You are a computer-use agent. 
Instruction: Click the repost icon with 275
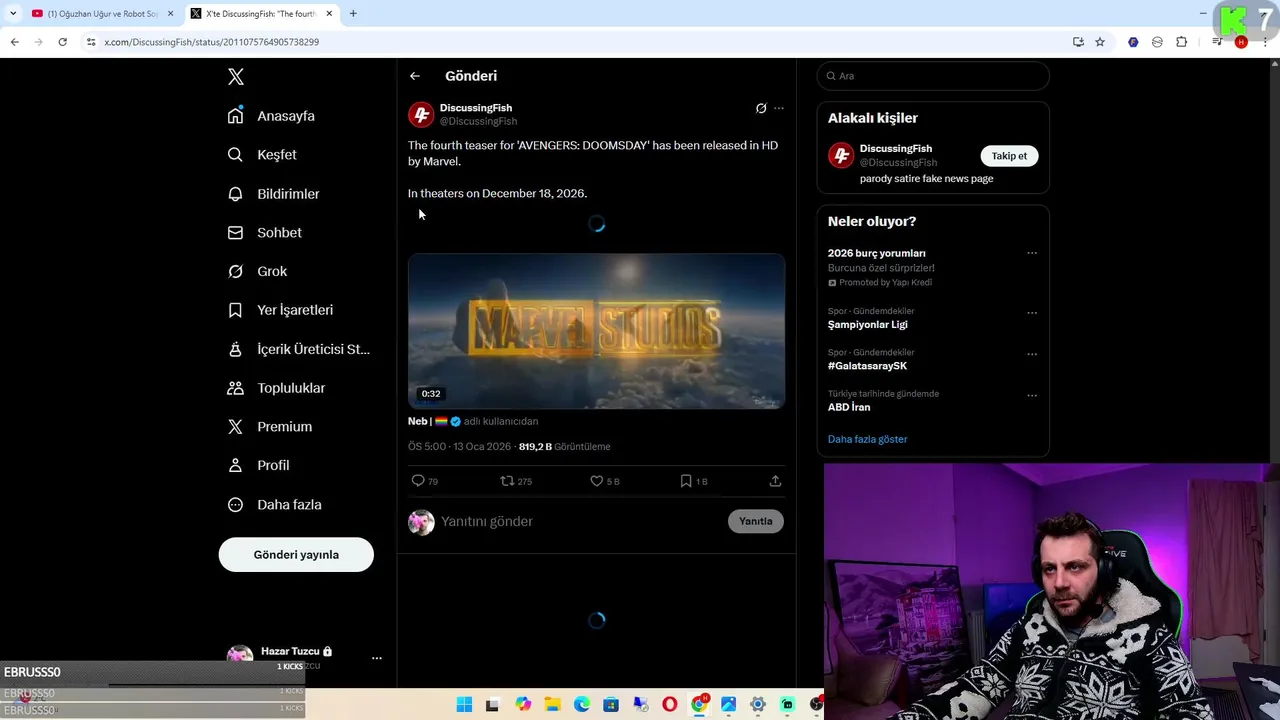507,481
